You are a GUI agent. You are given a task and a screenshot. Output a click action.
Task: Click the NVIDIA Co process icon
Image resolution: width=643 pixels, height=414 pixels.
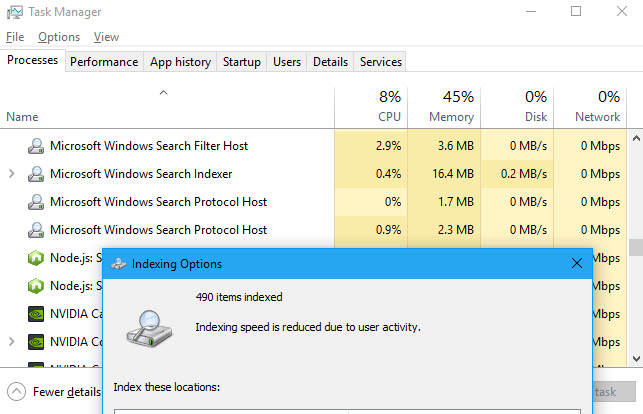tap(36, 342)
